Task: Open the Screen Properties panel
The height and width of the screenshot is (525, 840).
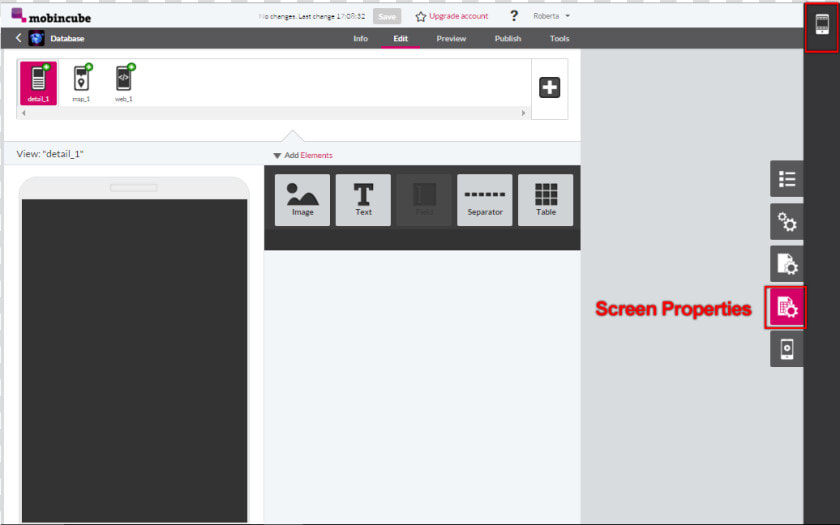Action: coord(786,308)
